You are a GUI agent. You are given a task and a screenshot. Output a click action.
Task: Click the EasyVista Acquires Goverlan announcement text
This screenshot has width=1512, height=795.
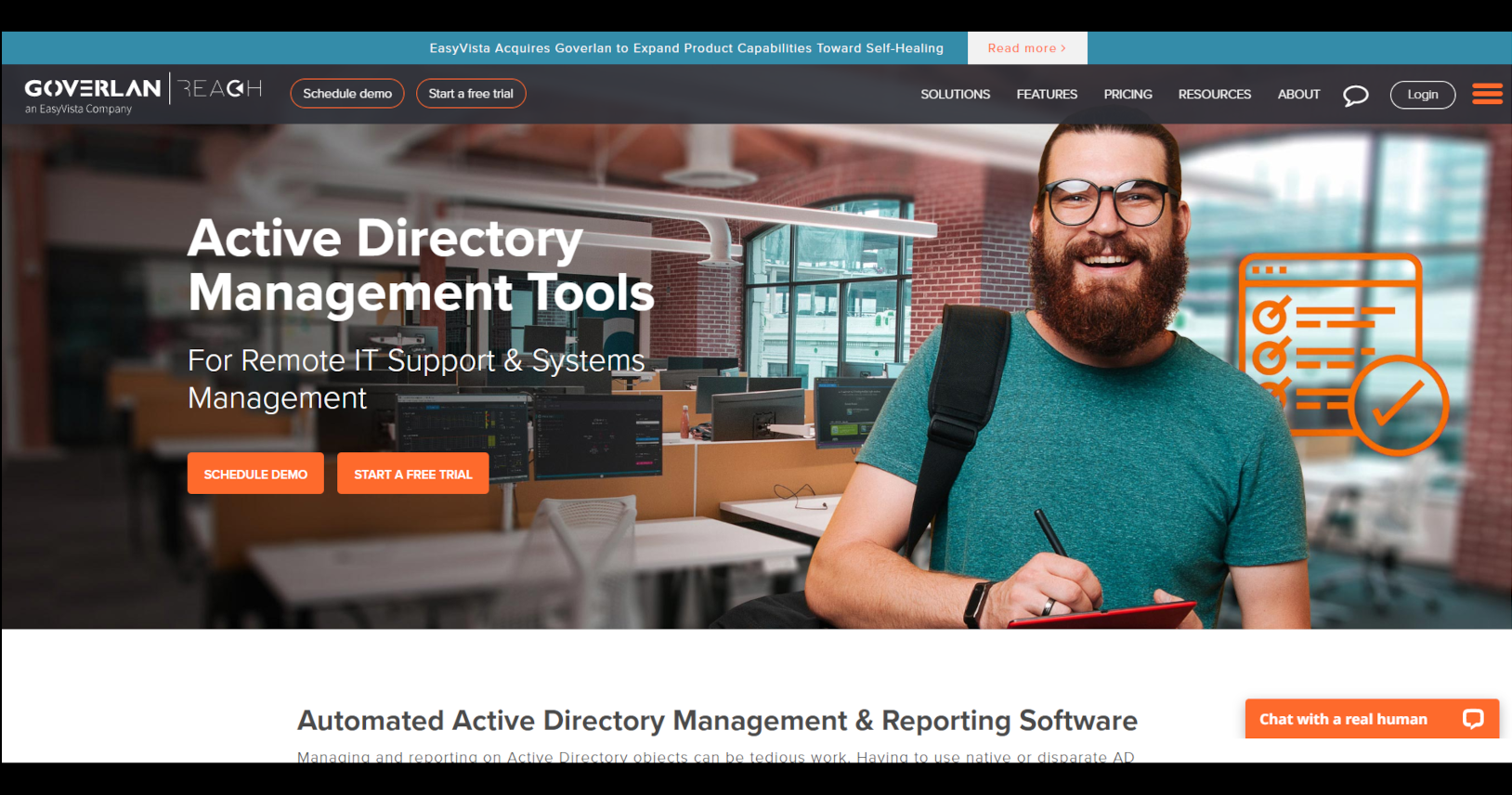tap(685, 48)
